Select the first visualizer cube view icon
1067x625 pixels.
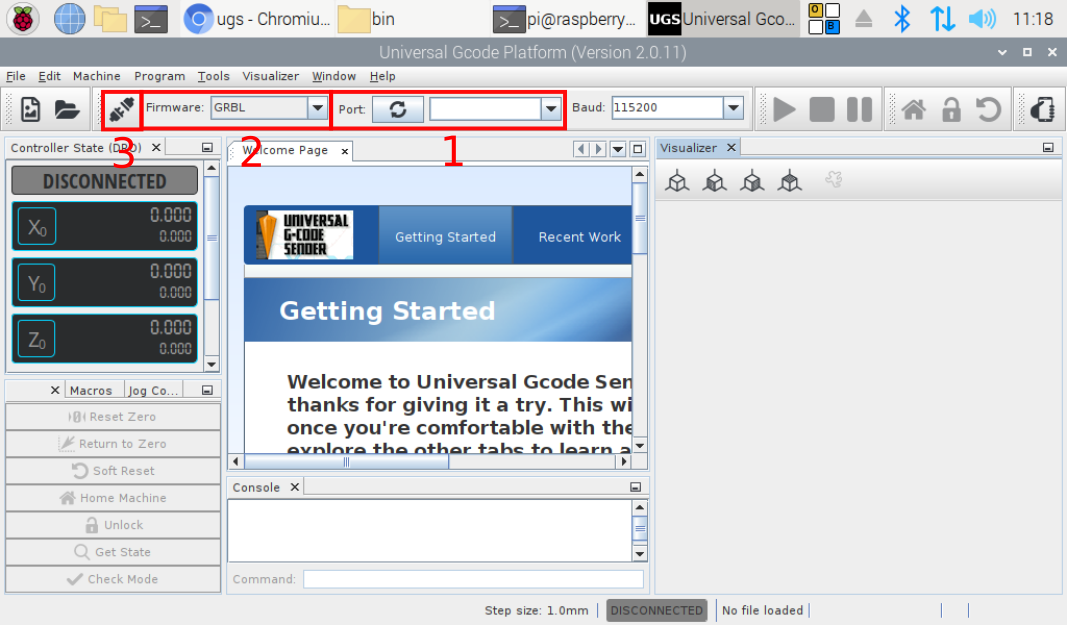pyautogui.click(x=677, y=181)
